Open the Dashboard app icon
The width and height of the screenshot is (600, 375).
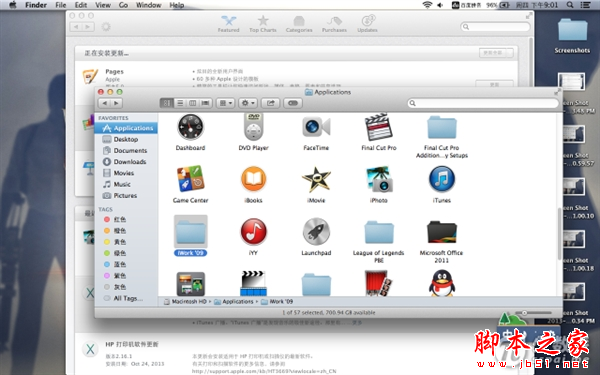pos(190,127)
